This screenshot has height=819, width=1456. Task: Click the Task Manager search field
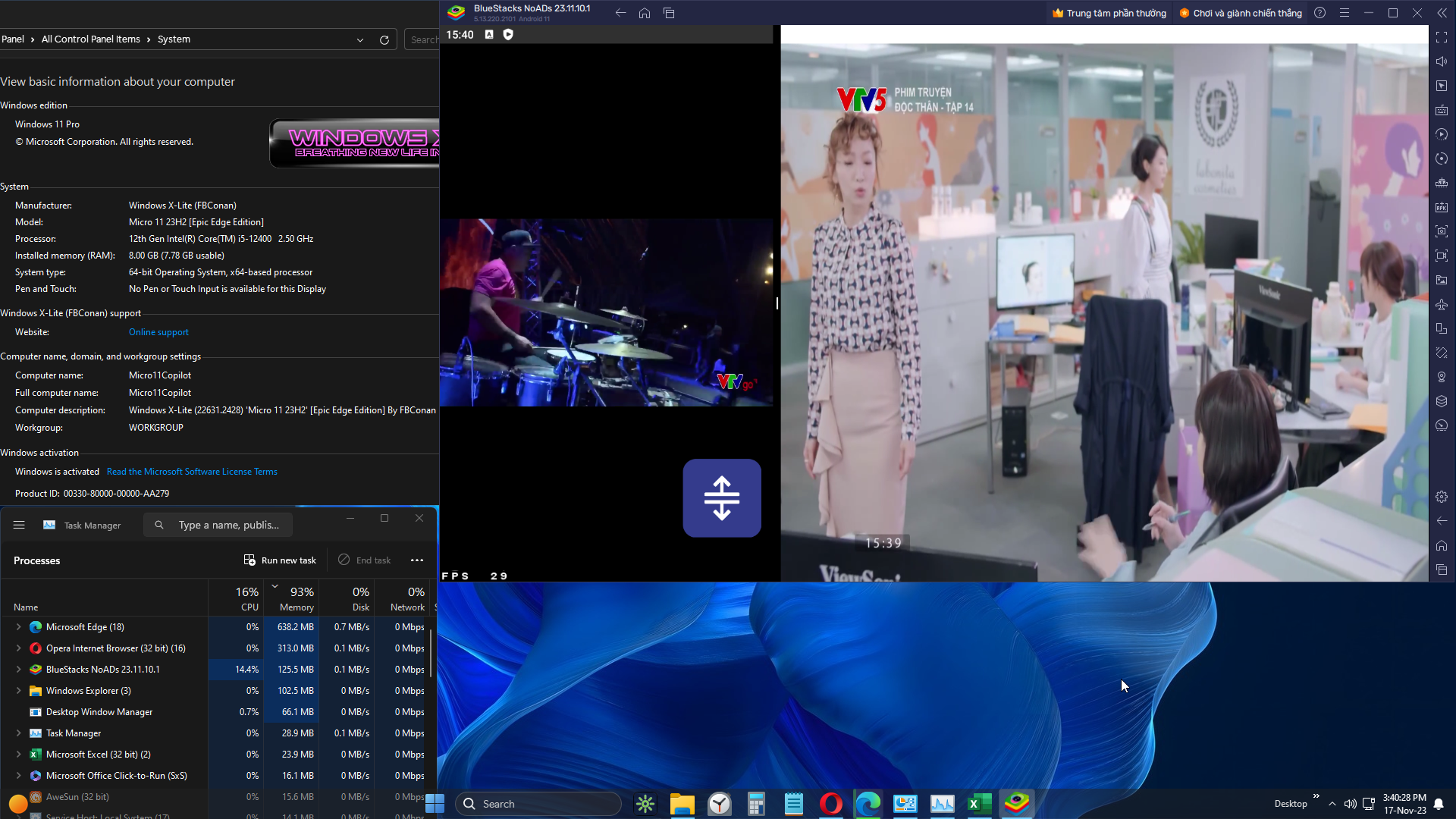tap(218, 525)
